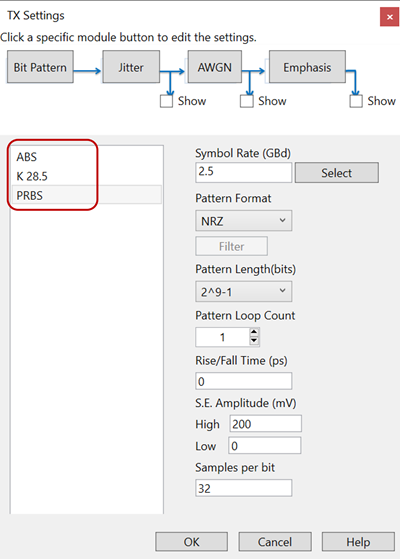
Task: Click the Symbol Rate input field
Action: pos(243,172)
